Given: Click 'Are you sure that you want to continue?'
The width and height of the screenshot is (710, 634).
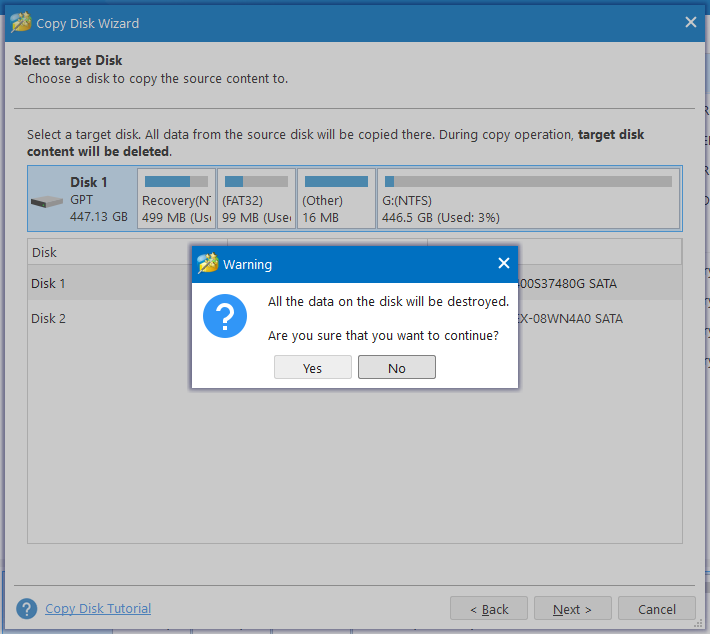Looking at the screenshot, I should 383,336.
